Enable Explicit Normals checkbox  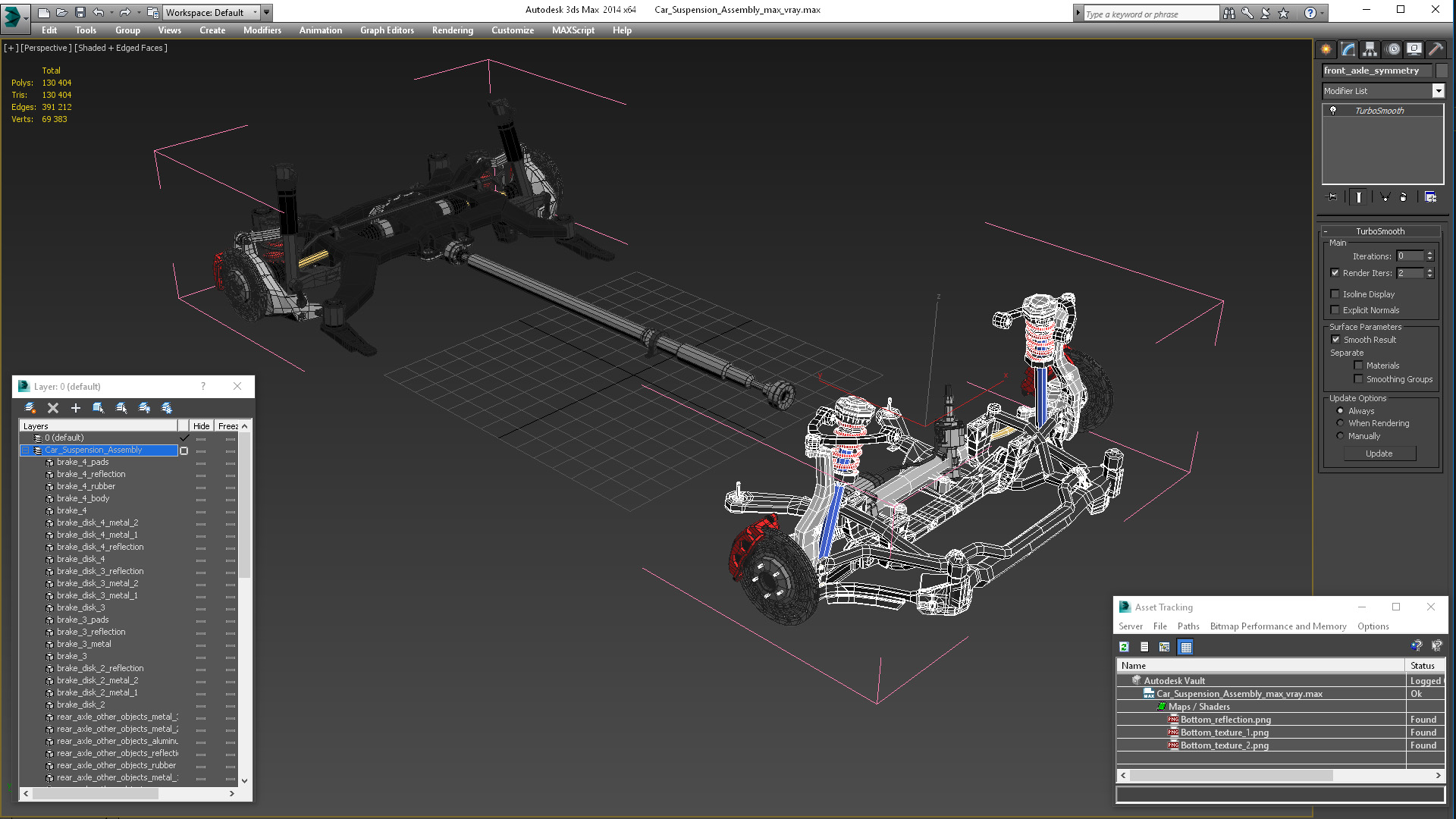point(1335,310)
